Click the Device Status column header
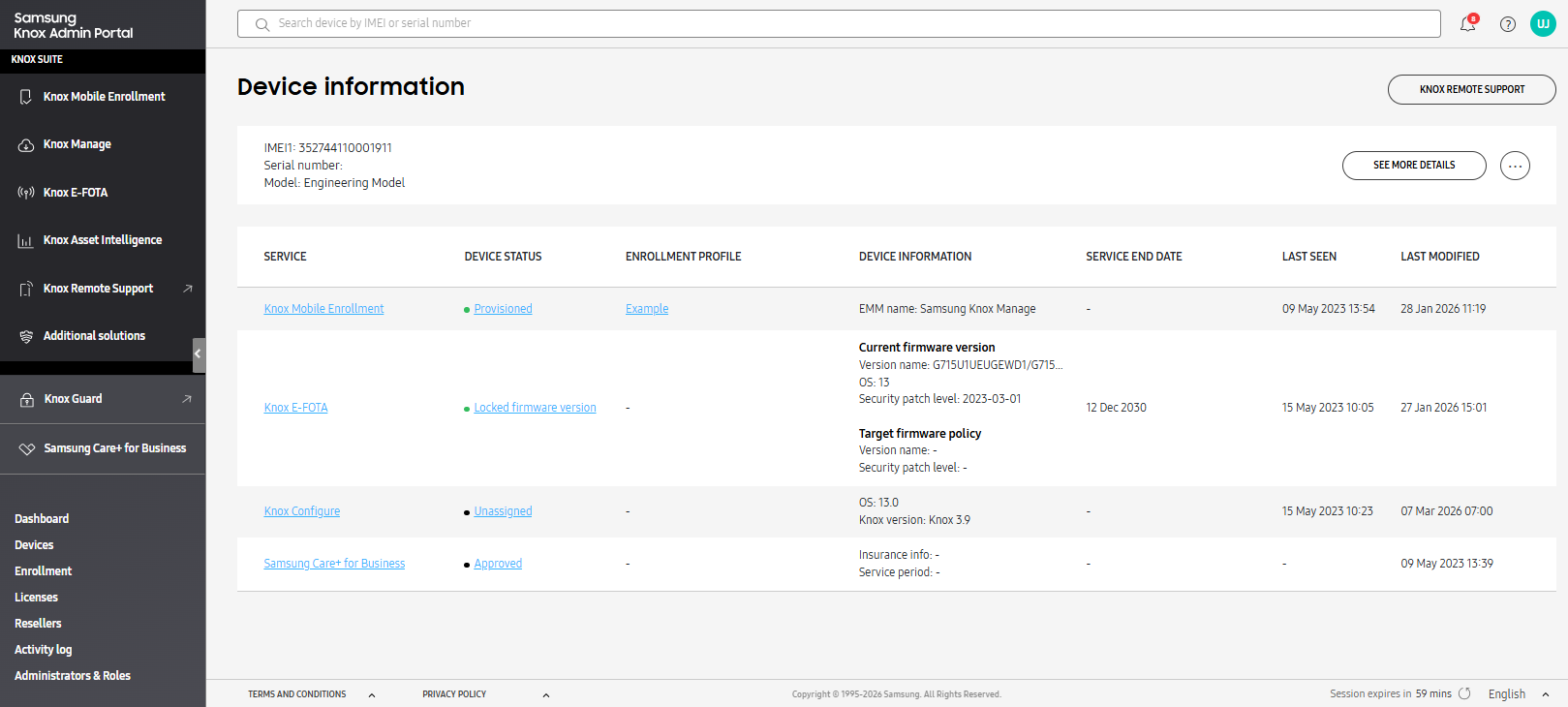 click(503, 257)
